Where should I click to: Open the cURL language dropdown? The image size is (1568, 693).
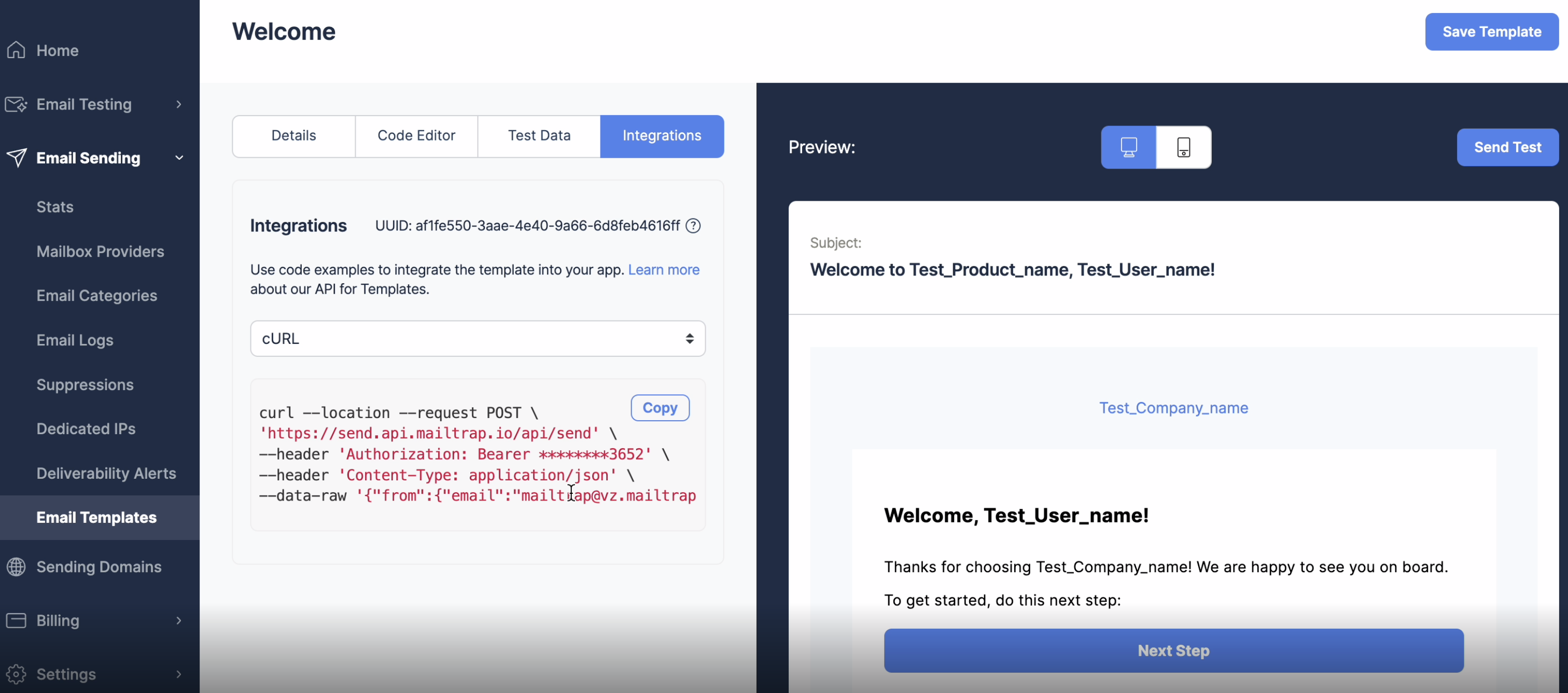coord(477,339)
